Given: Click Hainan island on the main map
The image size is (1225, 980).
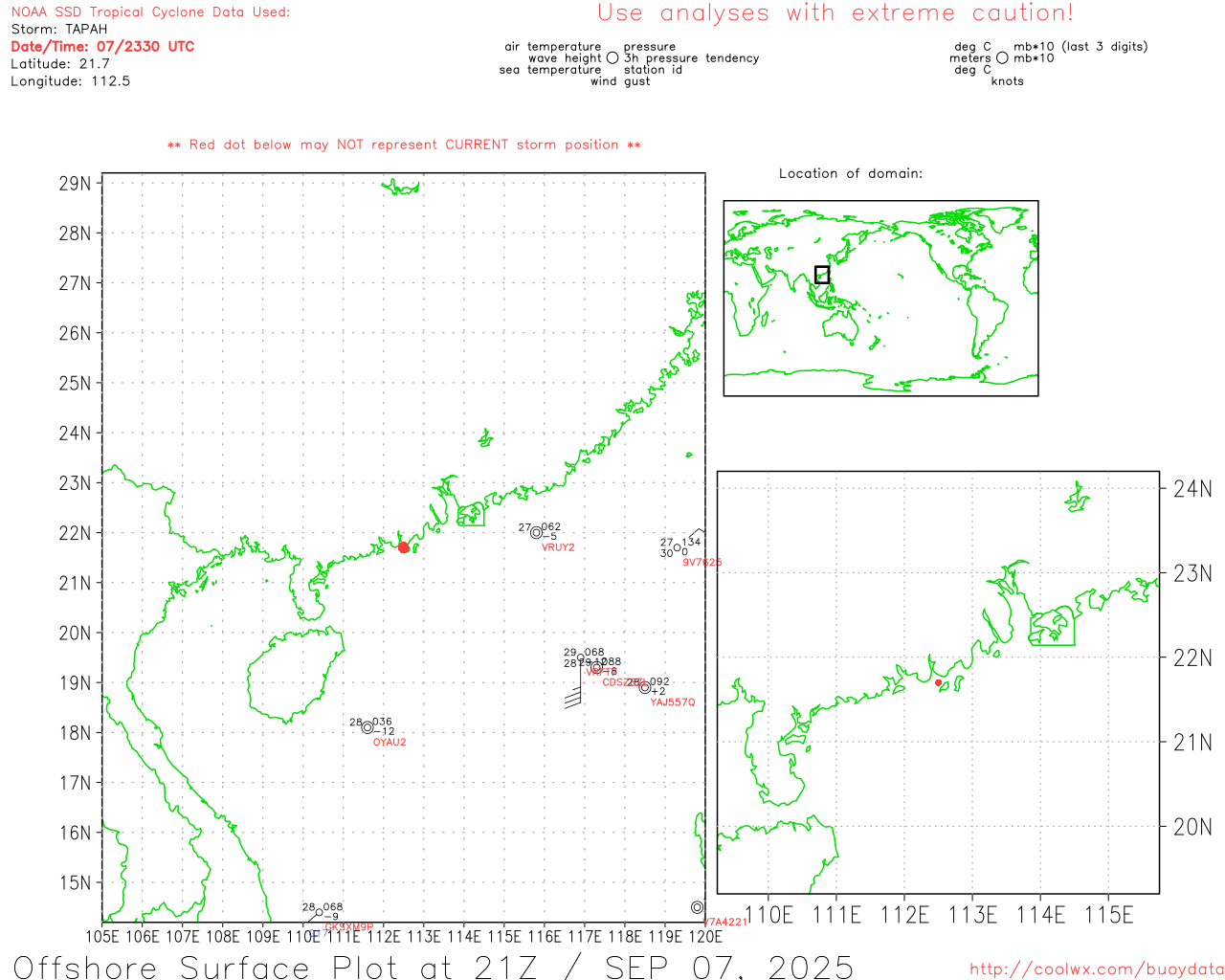Looking at the screenshot, I should (x=295, y=675).
